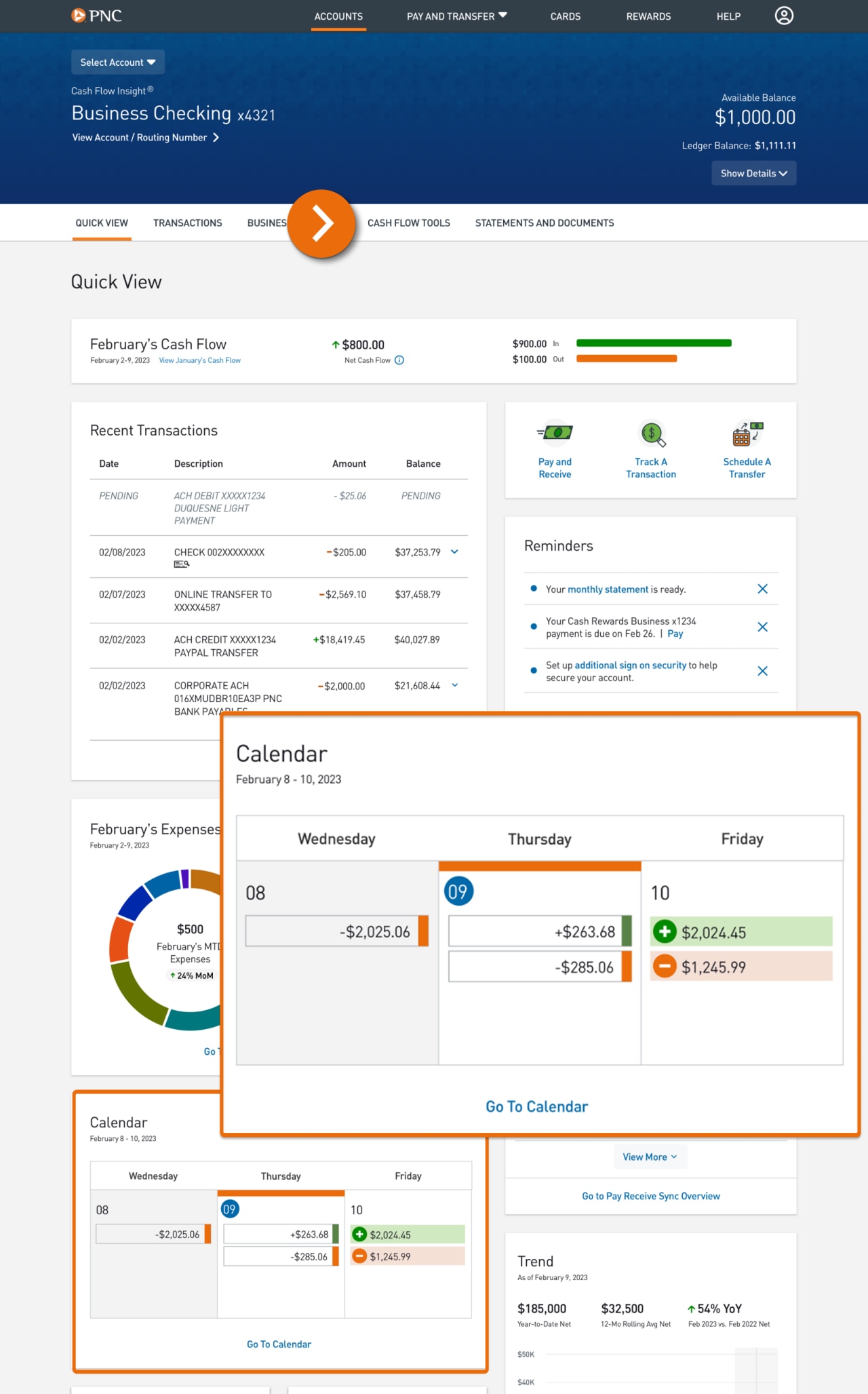This screenshot has height=1394, width=868.
Task: Open the Cards menu item
Action: [x=566, y=16]
